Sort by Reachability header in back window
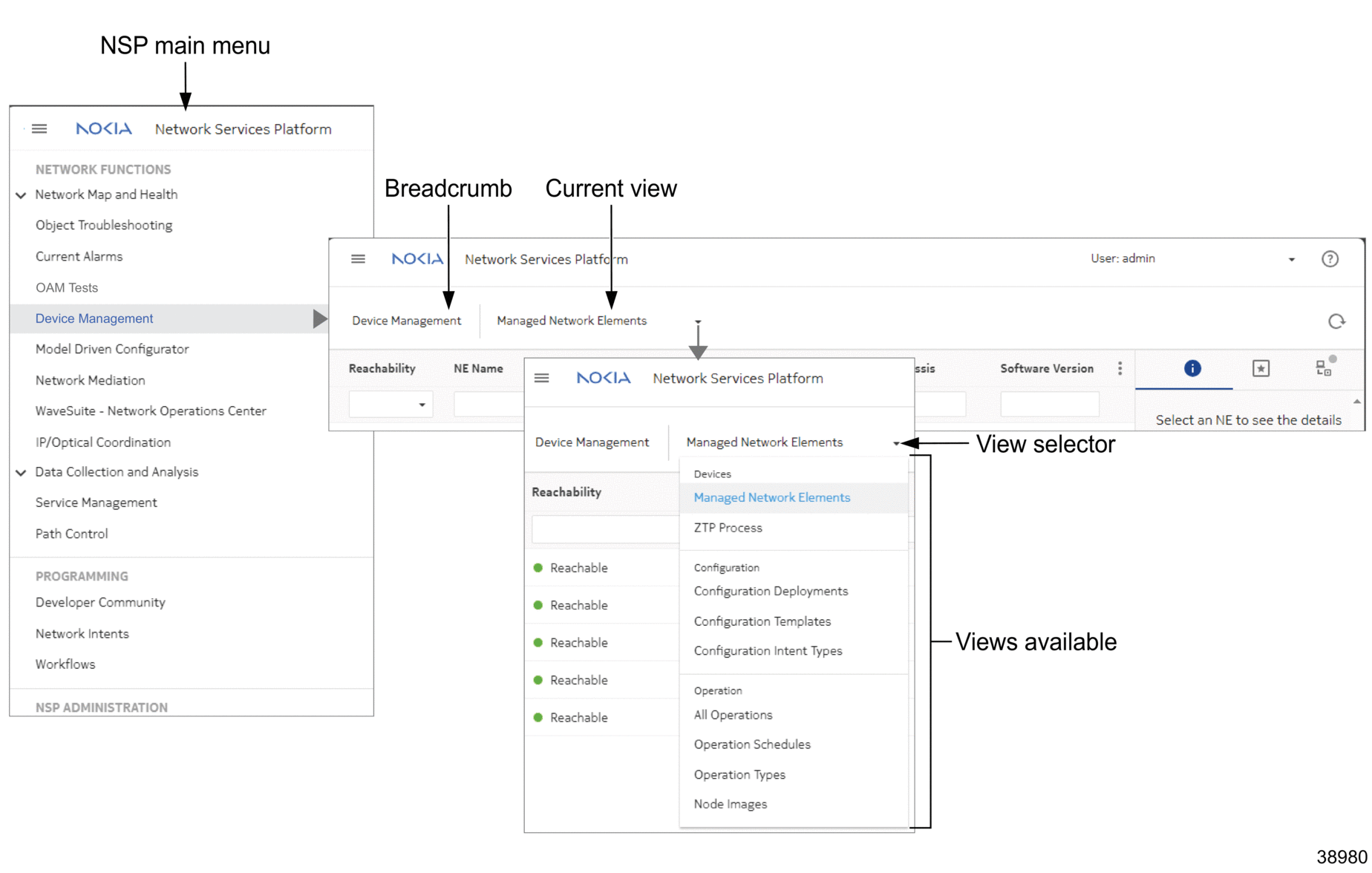Viewport: 1372px width, 873px height. 382,369
